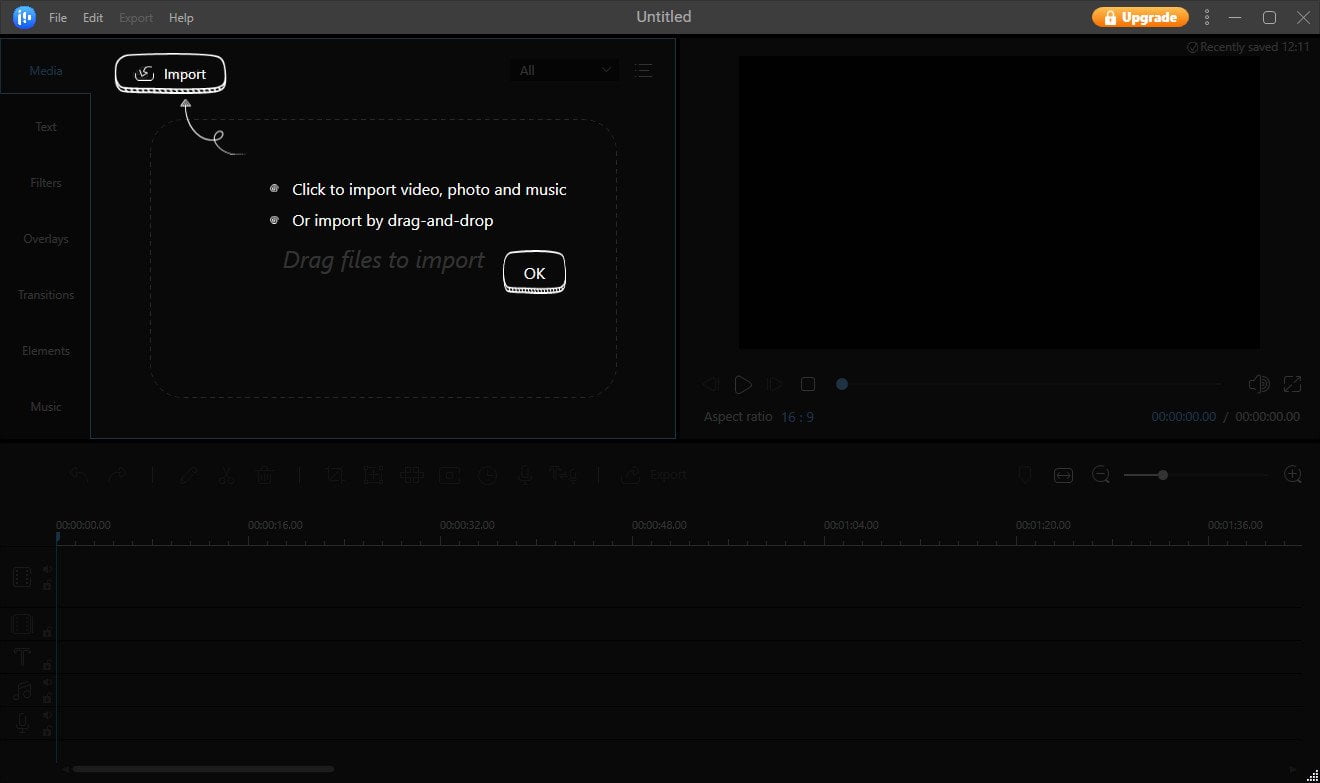
Task: Click the zoom-to-fit timeline icon
Action: pyautogui.click(x=1063, y=475)
